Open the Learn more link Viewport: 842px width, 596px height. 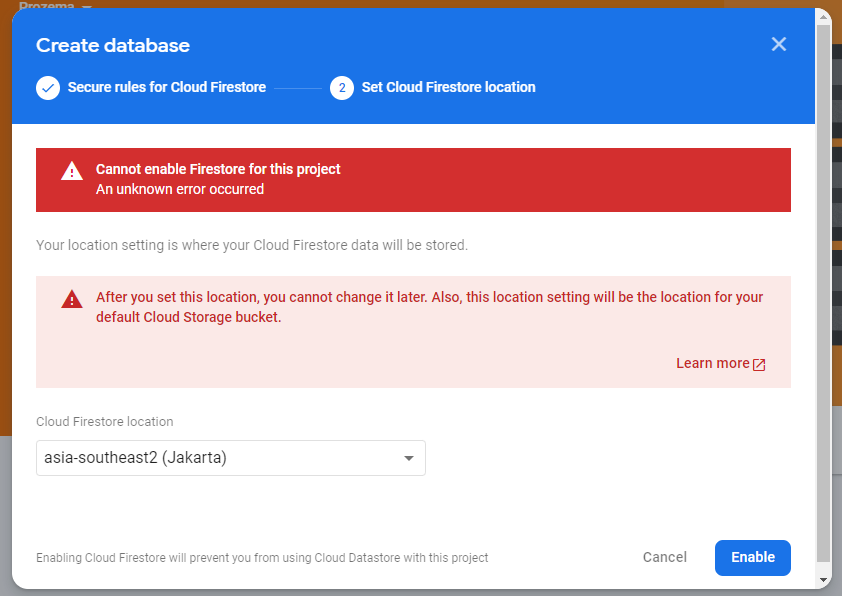click(712, 363)
